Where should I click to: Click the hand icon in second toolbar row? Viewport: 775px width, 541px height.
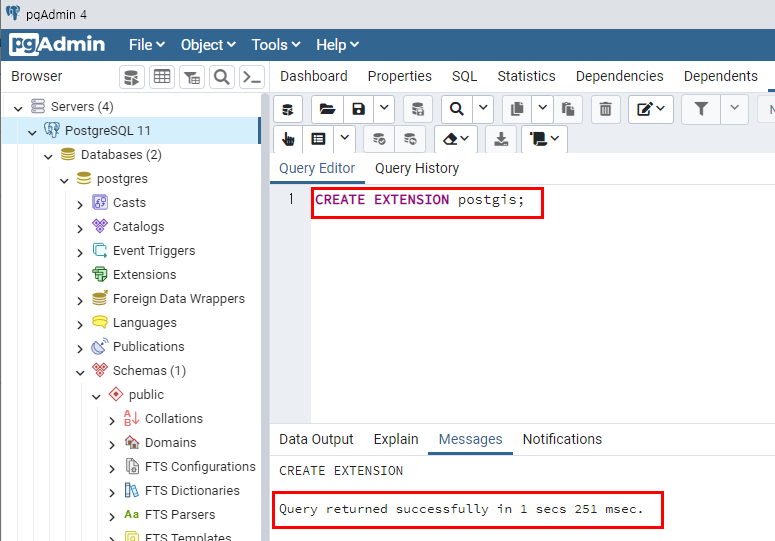[x=288, y=139]
